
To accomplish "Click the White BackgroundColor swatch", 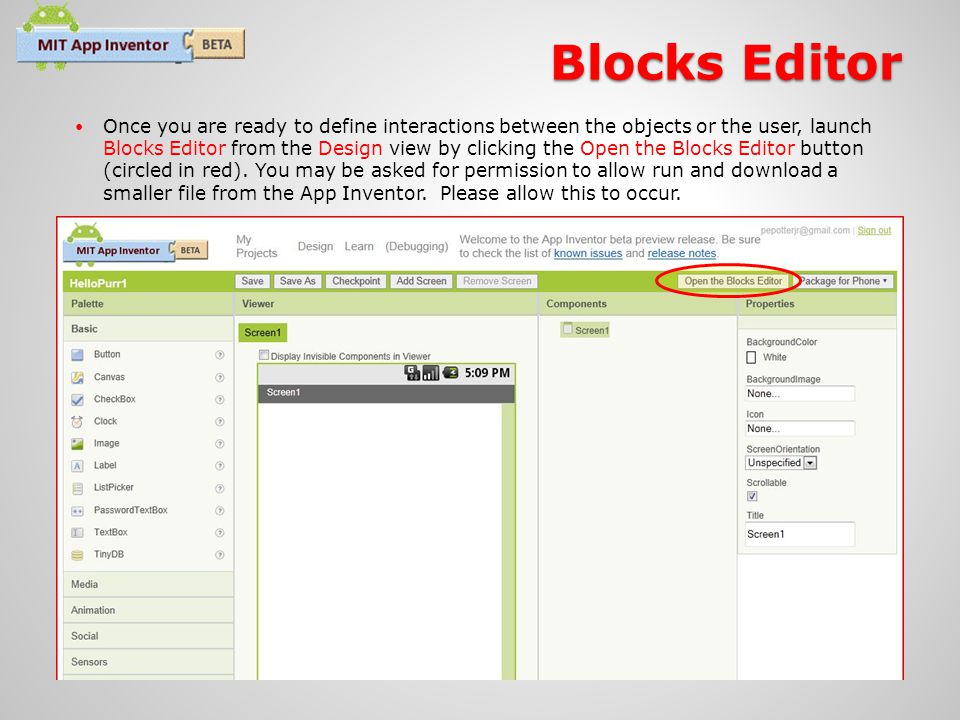I will pos(751,358).
